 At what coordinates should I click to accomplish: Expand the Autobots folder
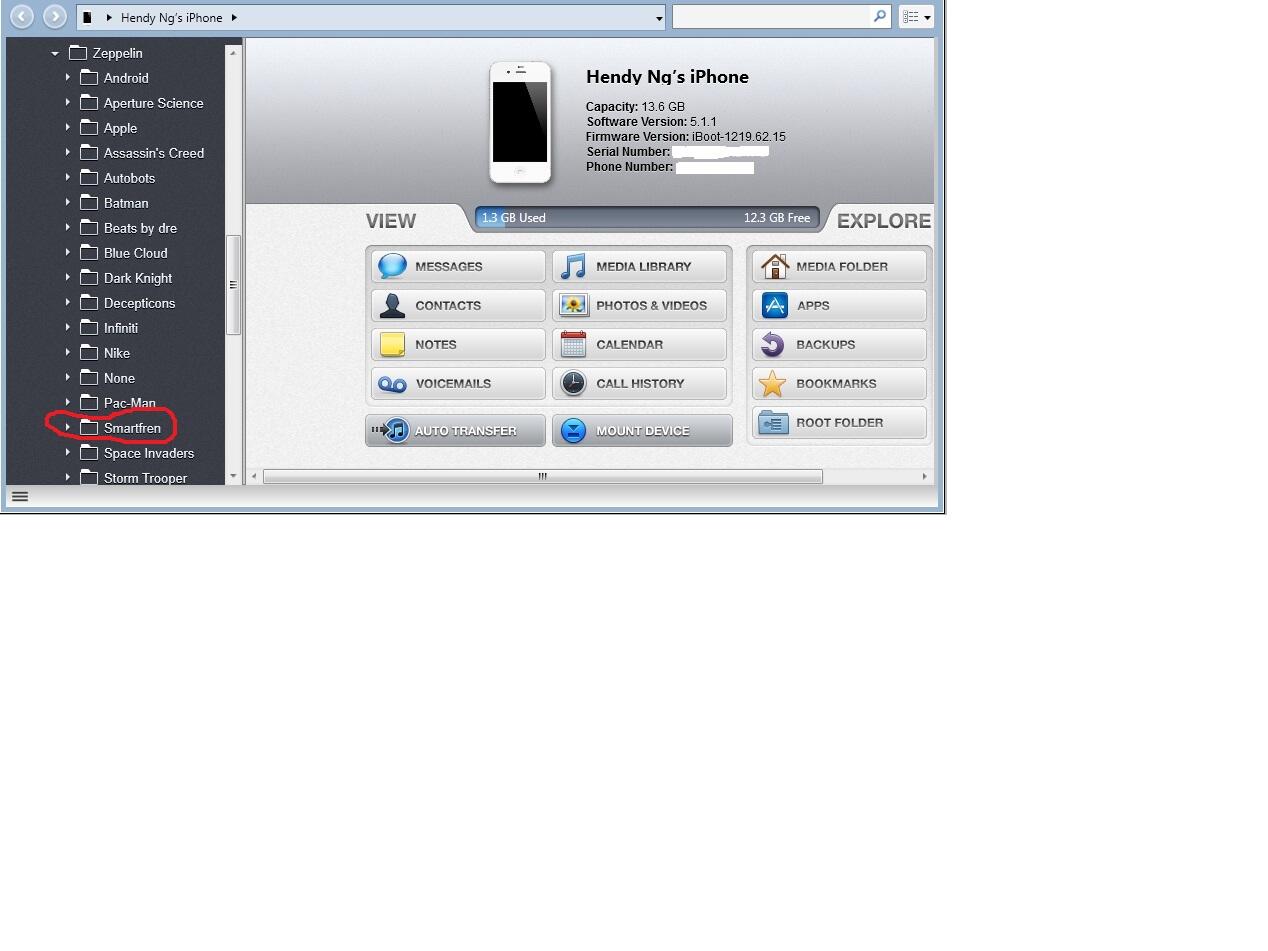[x=68, y=177]
